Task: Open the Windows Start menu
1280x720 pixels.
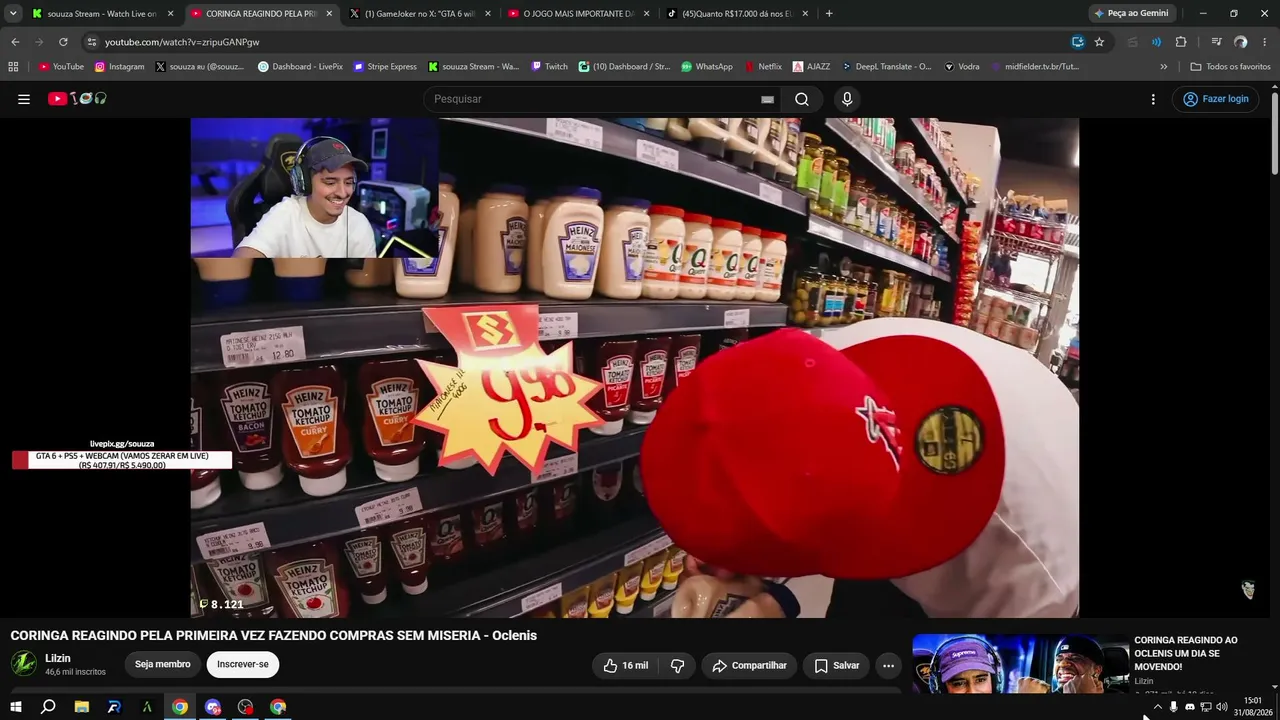Action: (15, 707)
